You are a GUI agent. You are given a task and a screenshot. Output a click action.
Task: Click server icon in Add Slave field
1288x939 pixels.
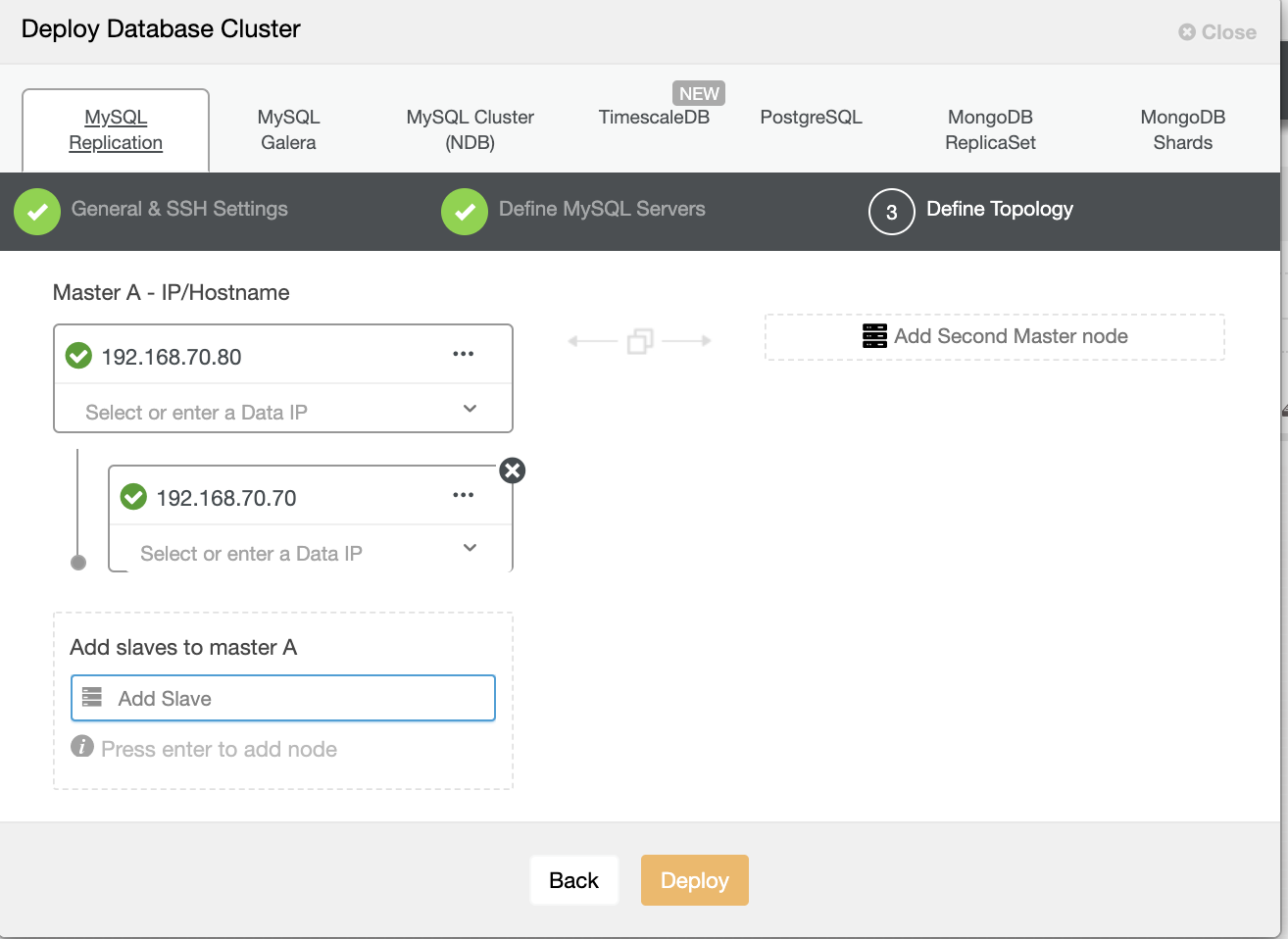point(92,697)
